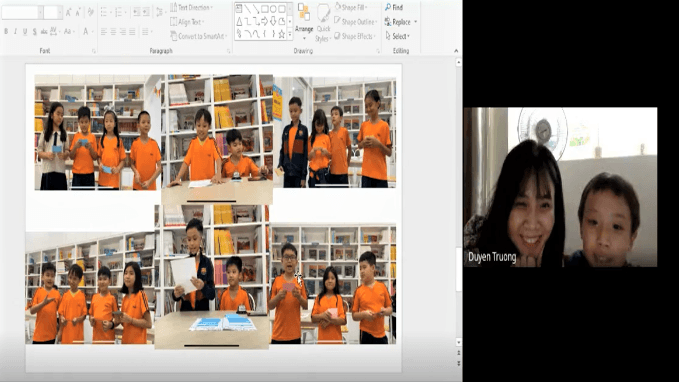Click the slide scrollbar down arrow
Image resolution: width=679 pixels, height=382 pixels.
pos(459,342)
